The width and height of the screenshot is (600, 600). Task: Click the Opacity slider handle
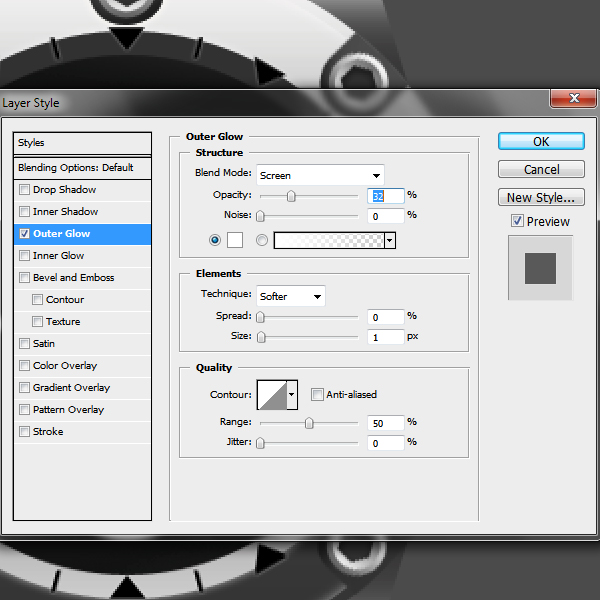[x=291, y=196]
